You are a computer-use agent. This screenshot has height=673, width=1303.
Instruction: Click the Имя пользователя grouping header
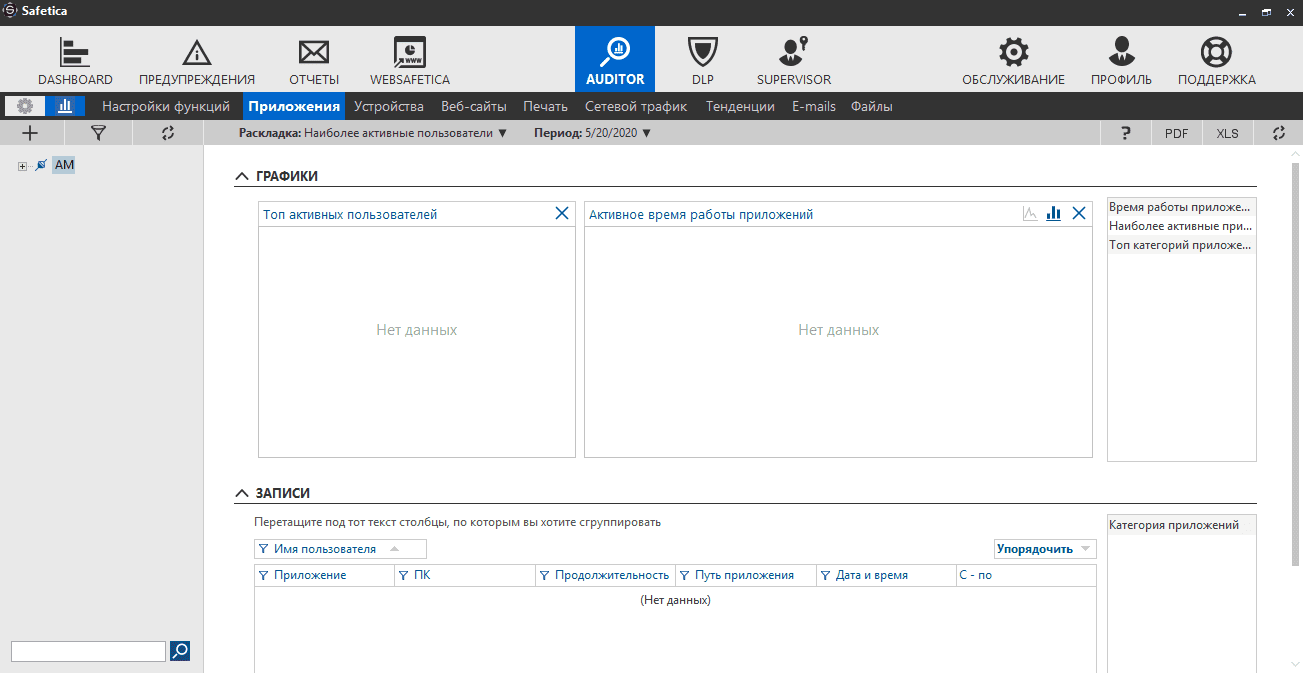tap(341, 549)
